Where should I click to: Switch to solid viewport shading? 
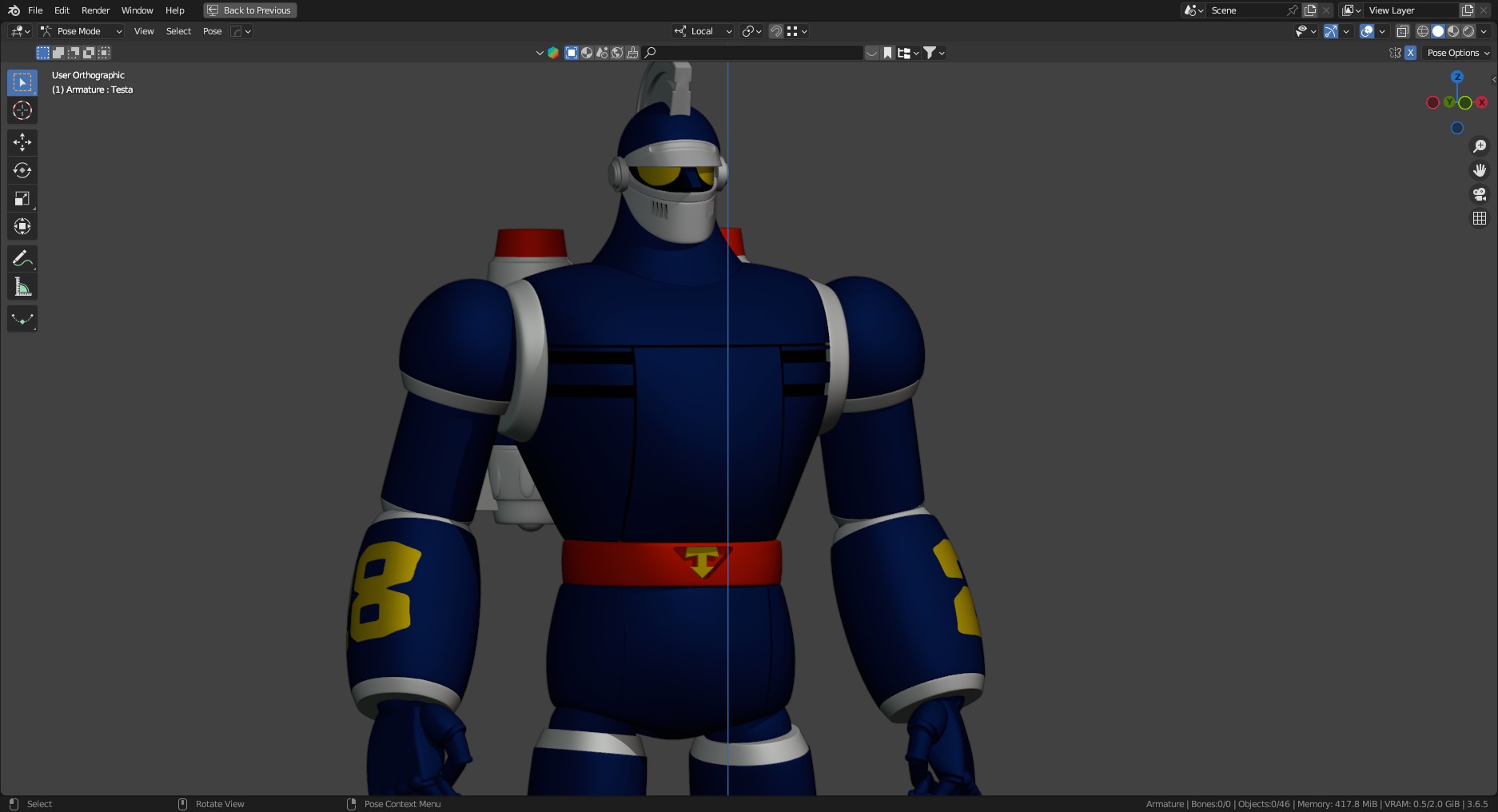click(x=1438, y=31)
